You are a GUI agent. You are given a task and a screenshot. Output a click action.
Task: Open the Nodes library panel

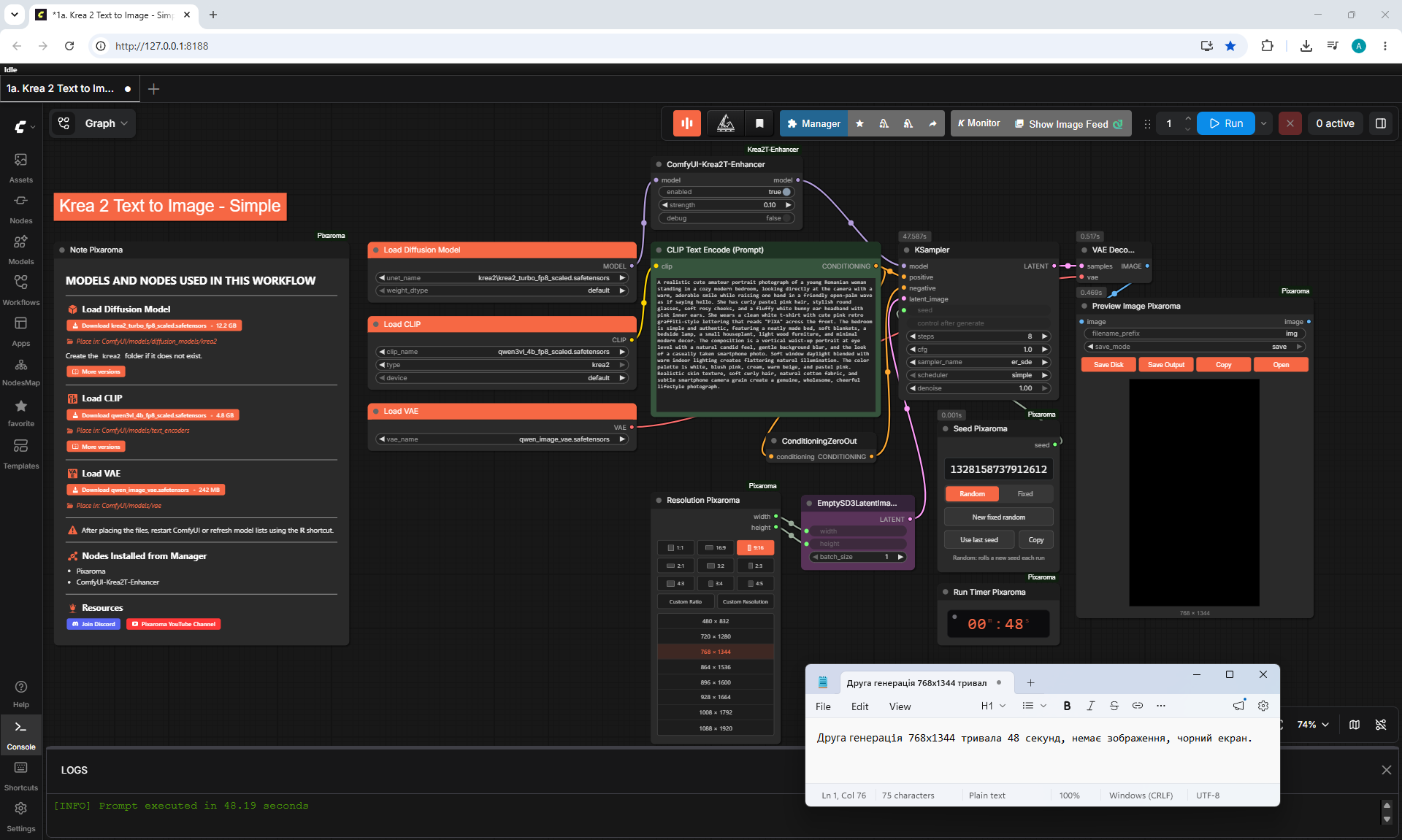(20, 208)
